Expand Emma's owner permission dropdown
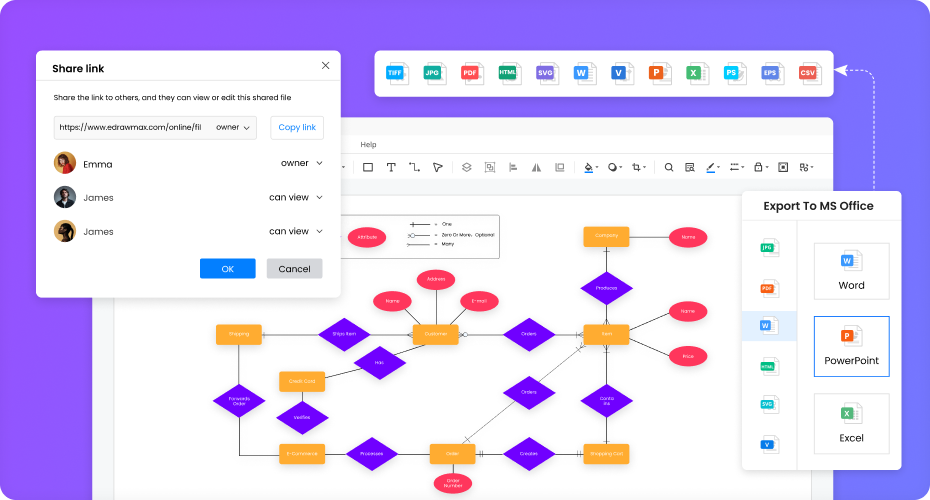Screen dimensions: 930x500 pyautogui.click(x=301, y=163)
